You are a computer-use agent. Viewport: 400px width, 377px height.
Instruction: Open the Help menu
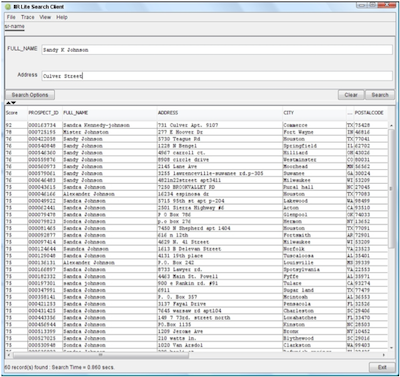(x=62, y=17)
